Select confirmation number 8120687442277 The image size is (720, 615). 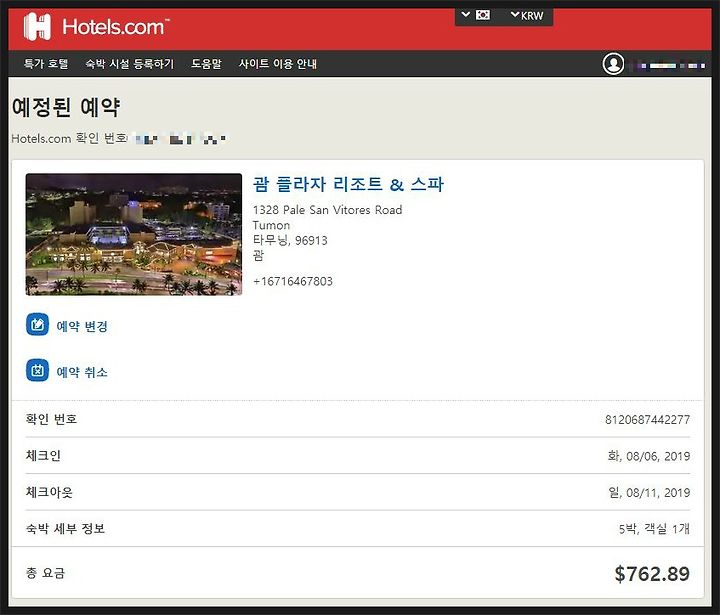[647, 419]
